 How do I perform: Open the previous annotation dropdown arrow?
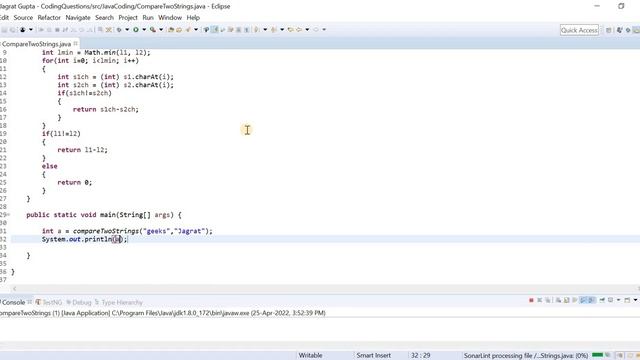[x=282, y=30]
